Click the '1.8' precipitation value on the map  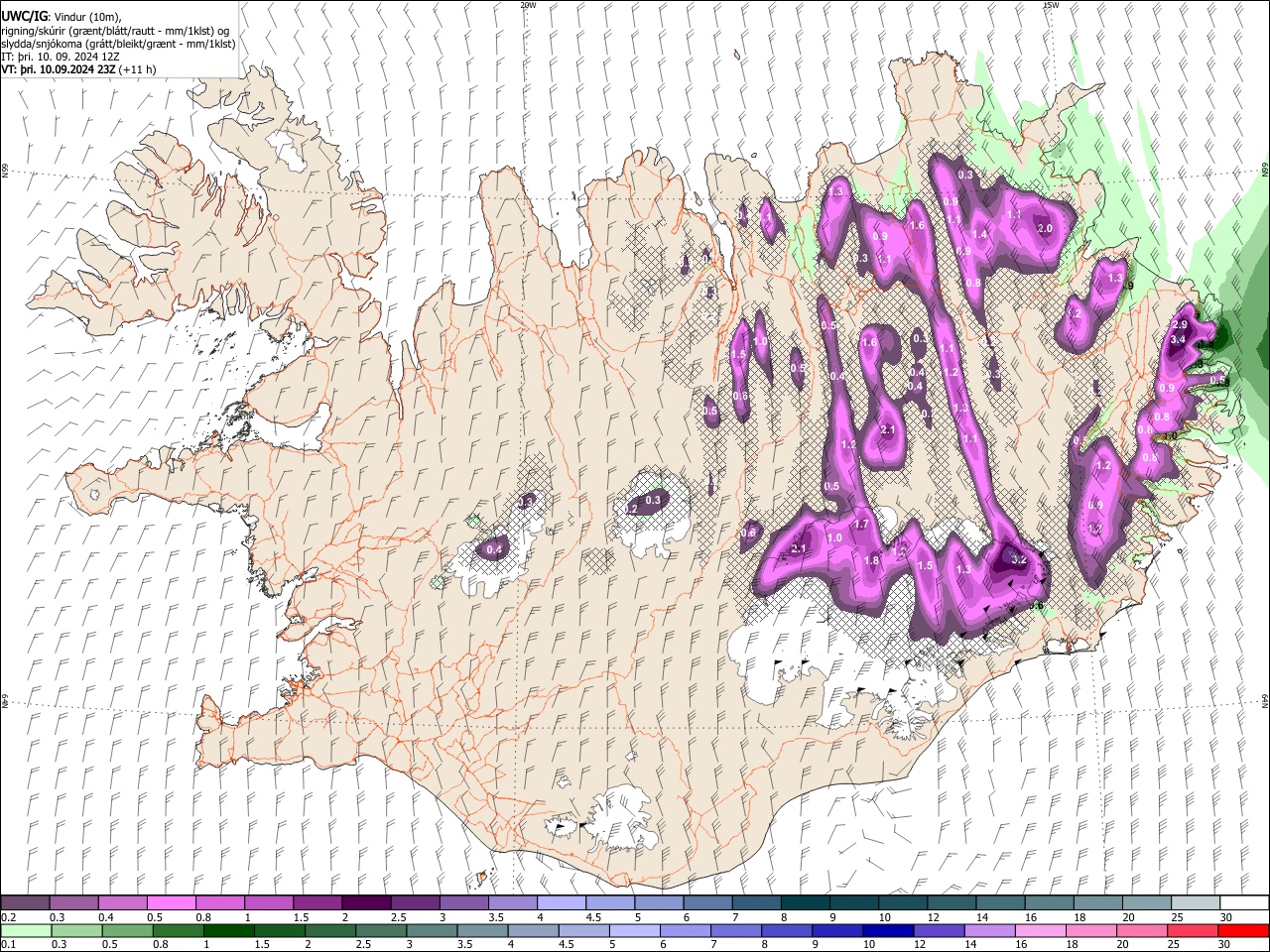click(871, 561)
